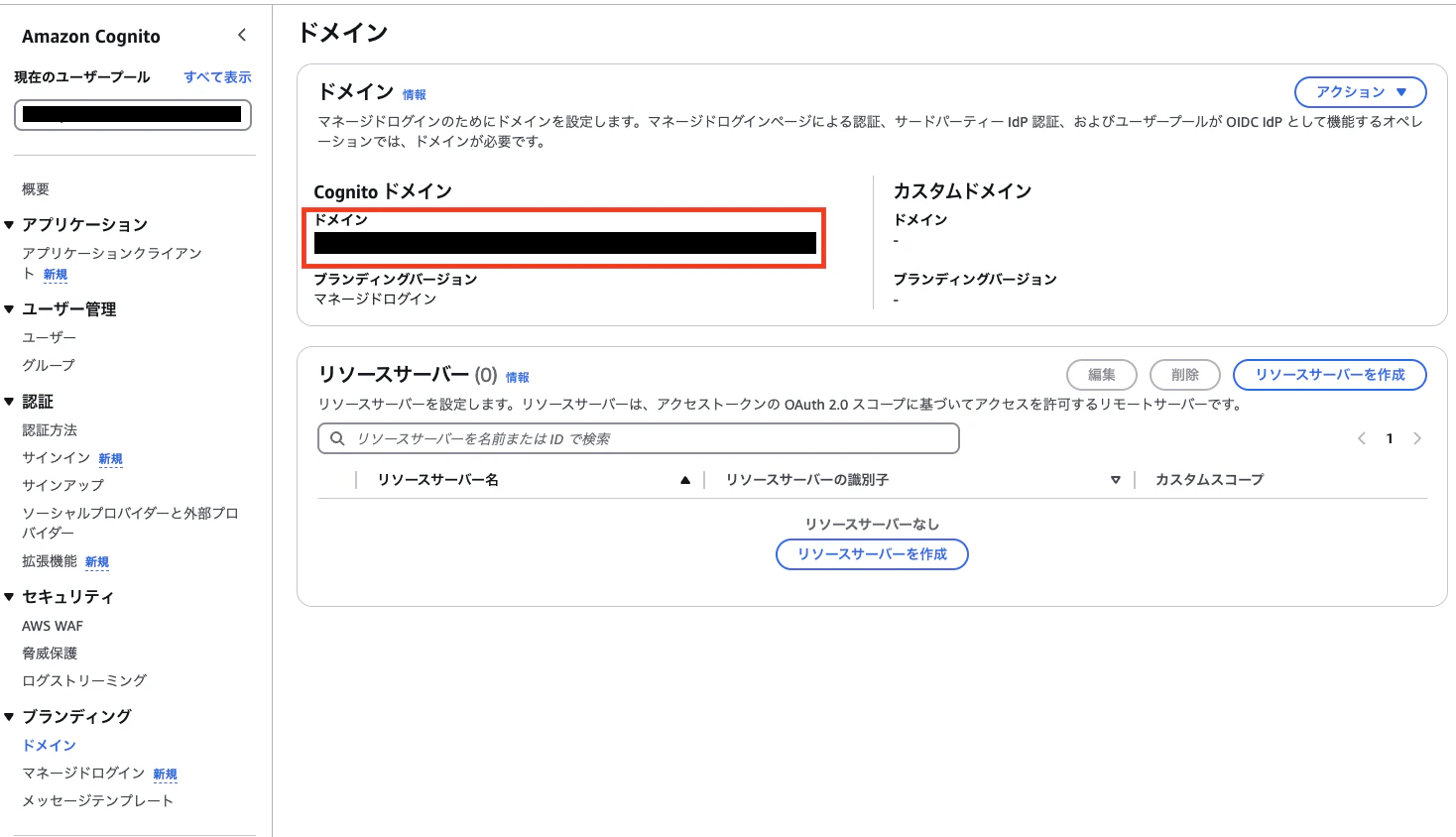Open メッセージテンプレート page
1456x837 pixels.
[x=97, y=801]
